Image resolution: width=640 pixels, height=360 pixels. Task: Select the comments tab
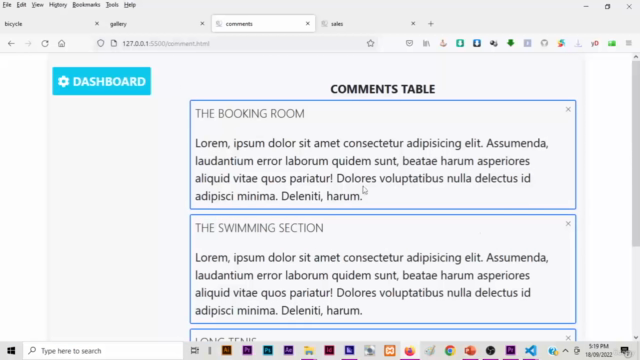[263, 24]
